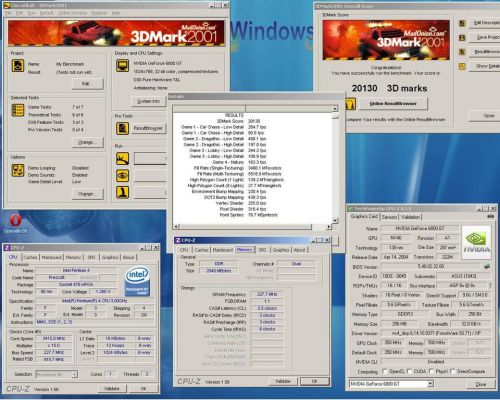Click the Details list scroll-up arrow
500x400 pixels.
335,109
